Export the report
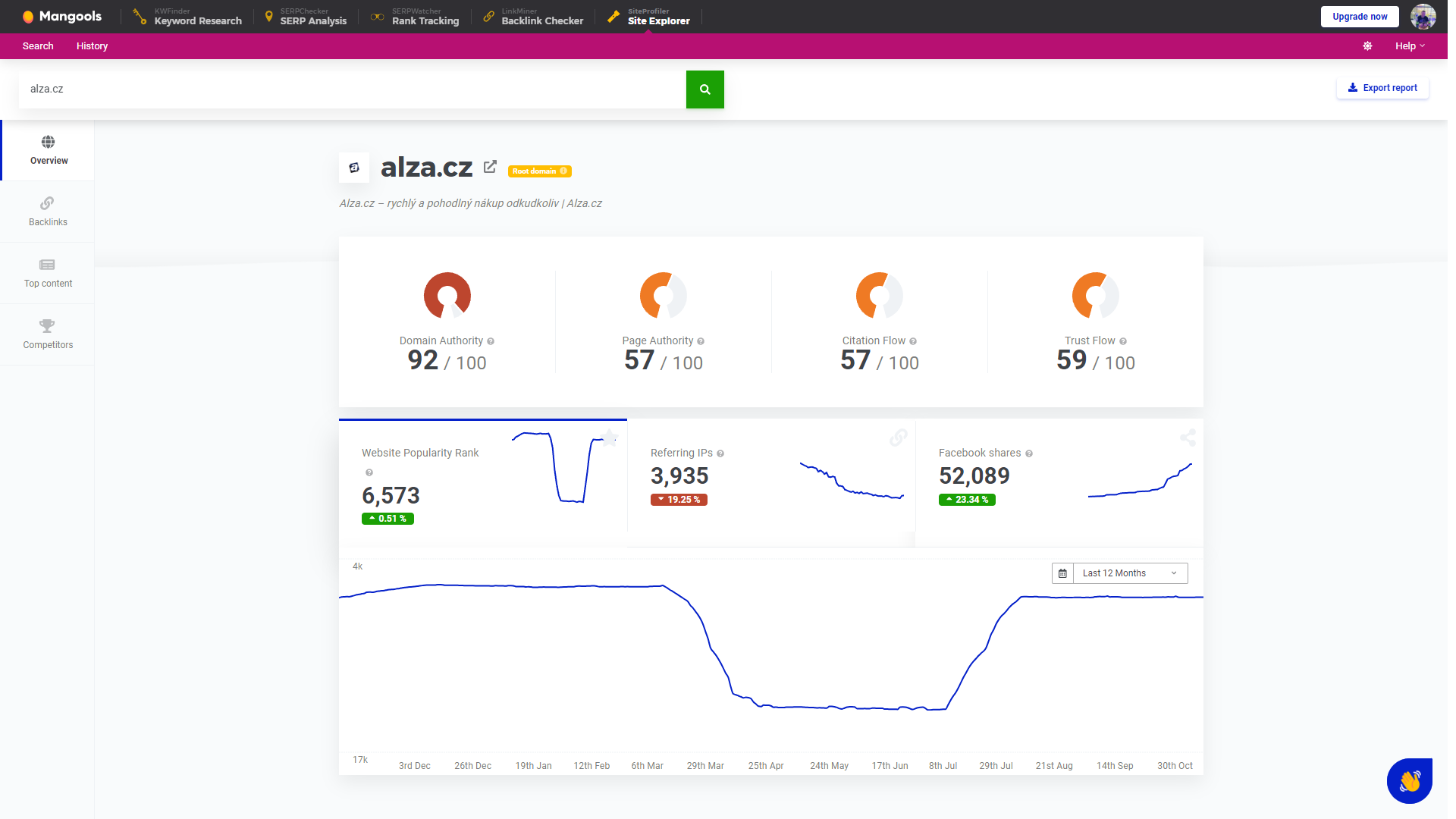Image resolution: width=1456 pixels, height=819 pixels. [1382, 88]
